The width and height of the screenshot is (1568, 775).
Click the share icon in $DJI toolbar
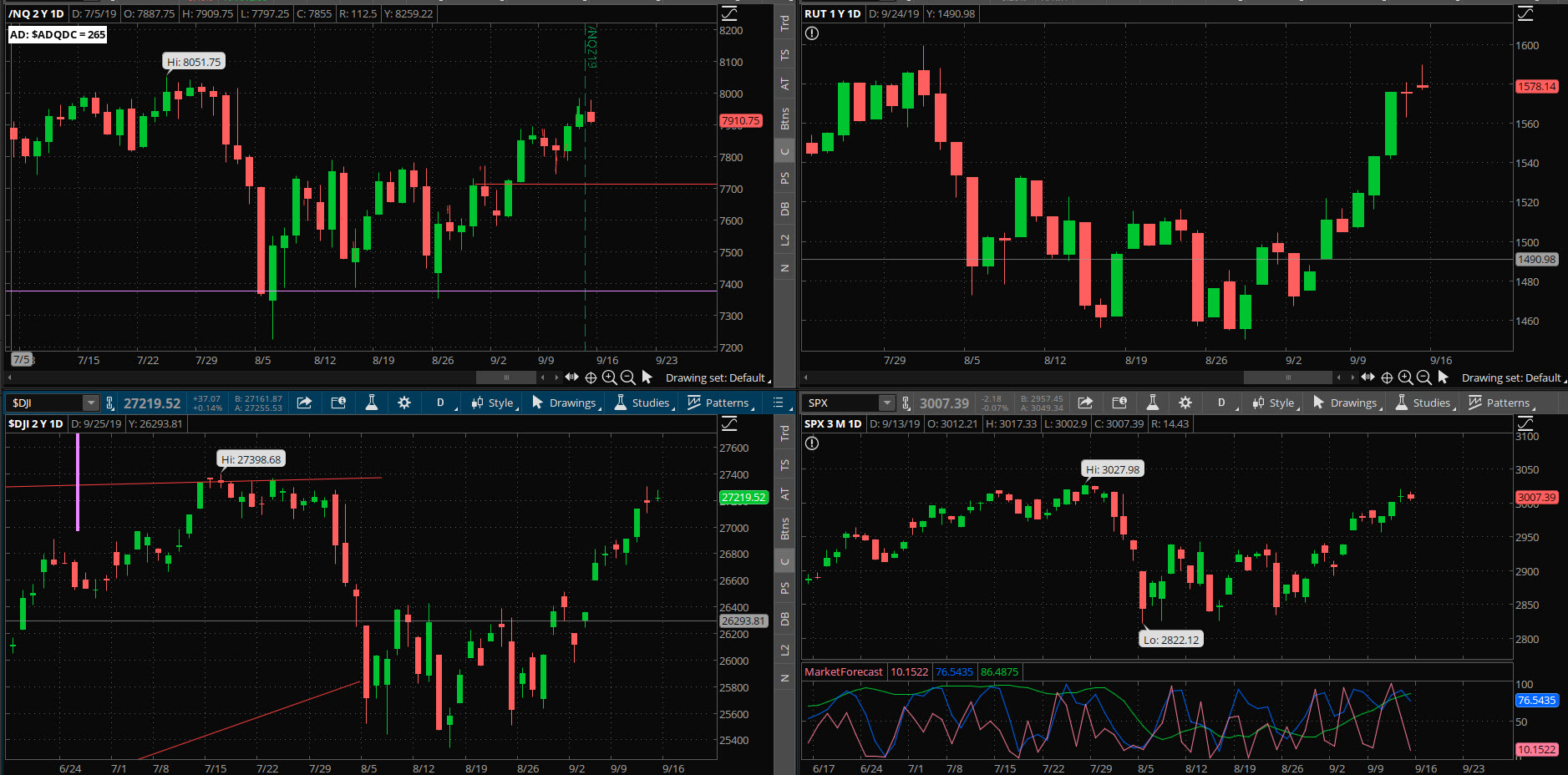pos(305,403)
